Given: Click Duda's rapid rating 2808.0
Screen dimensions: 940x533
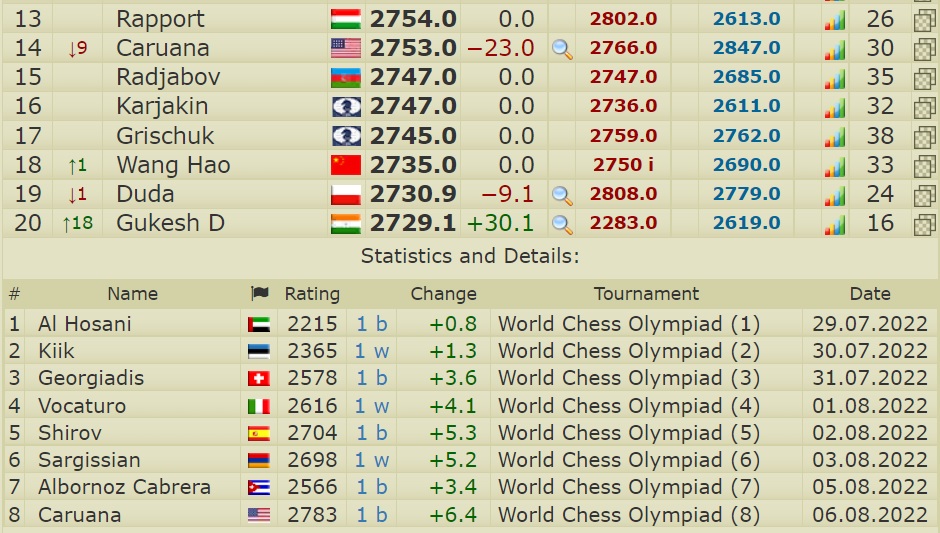Looking at the screenshot, I should point(623,195).
